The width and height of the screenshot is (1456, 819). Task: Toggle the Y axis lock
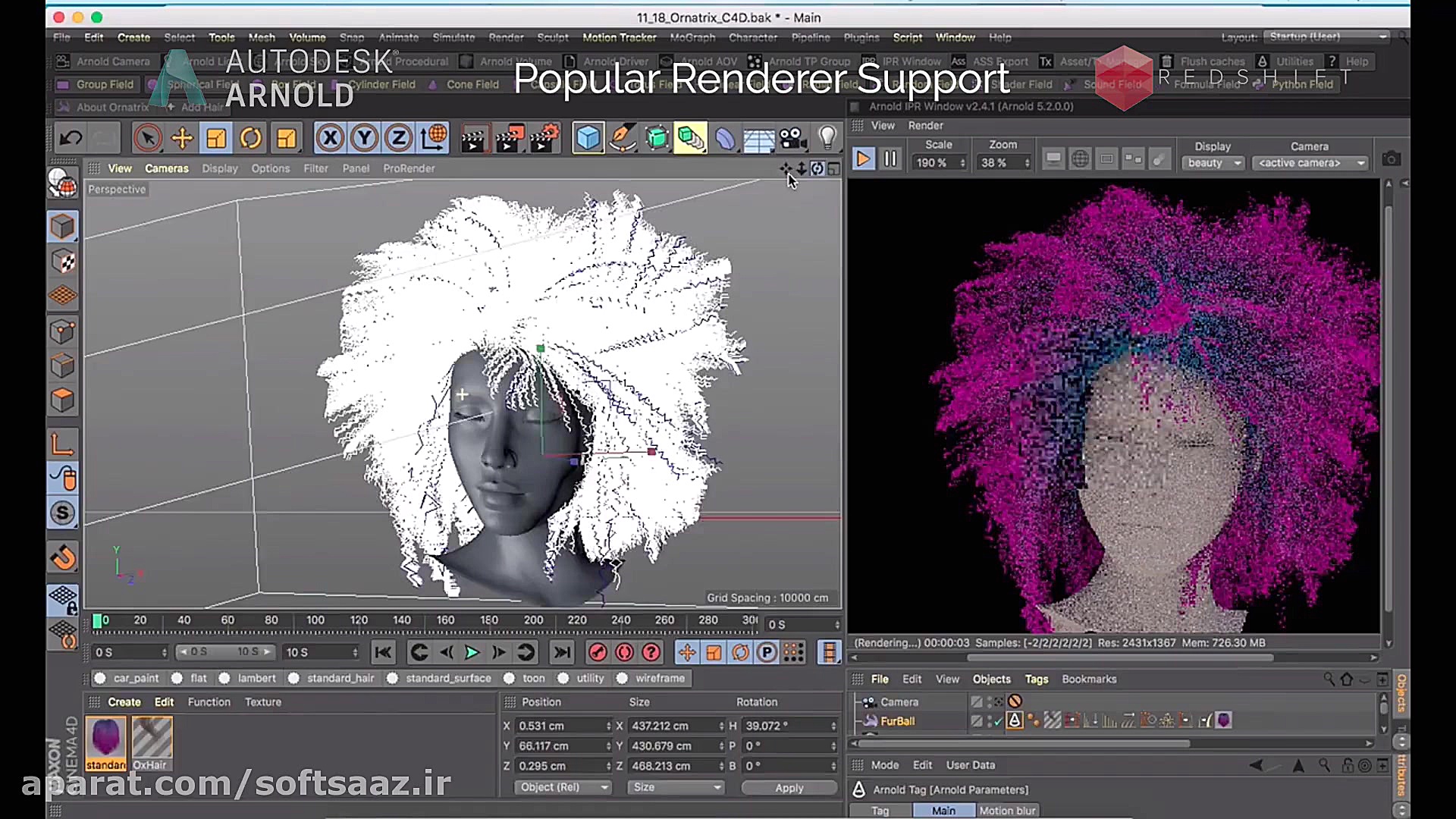[365, 138]
